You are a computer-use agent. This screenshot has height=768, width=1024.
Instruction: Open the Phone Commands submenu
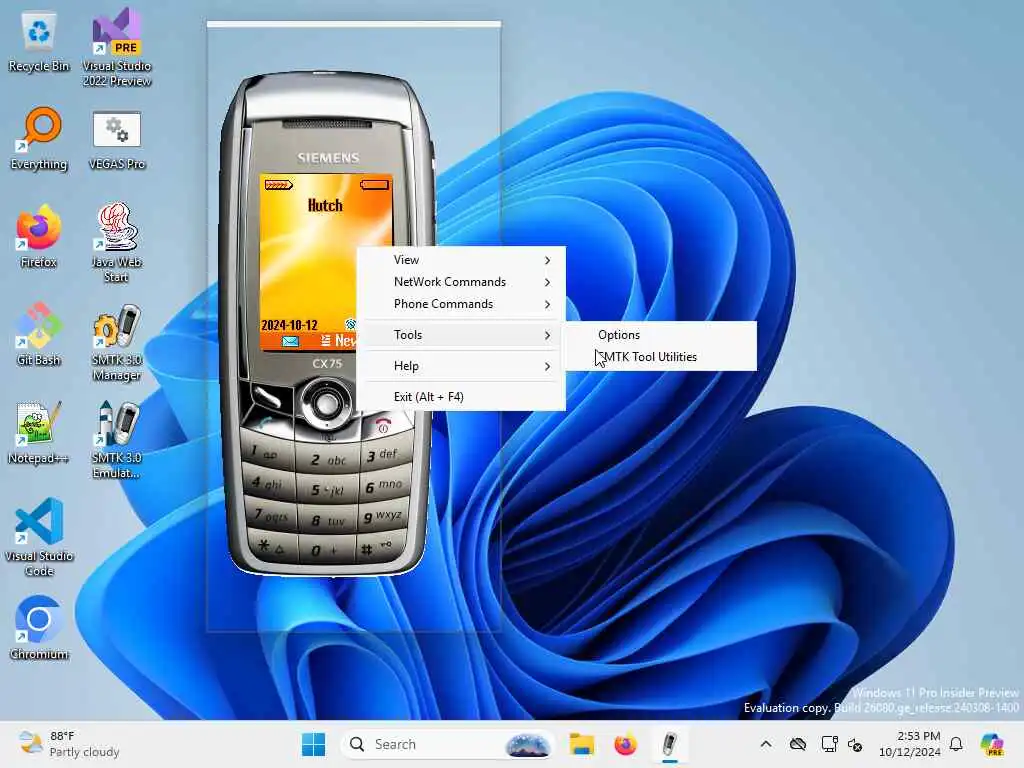[462, 304]
